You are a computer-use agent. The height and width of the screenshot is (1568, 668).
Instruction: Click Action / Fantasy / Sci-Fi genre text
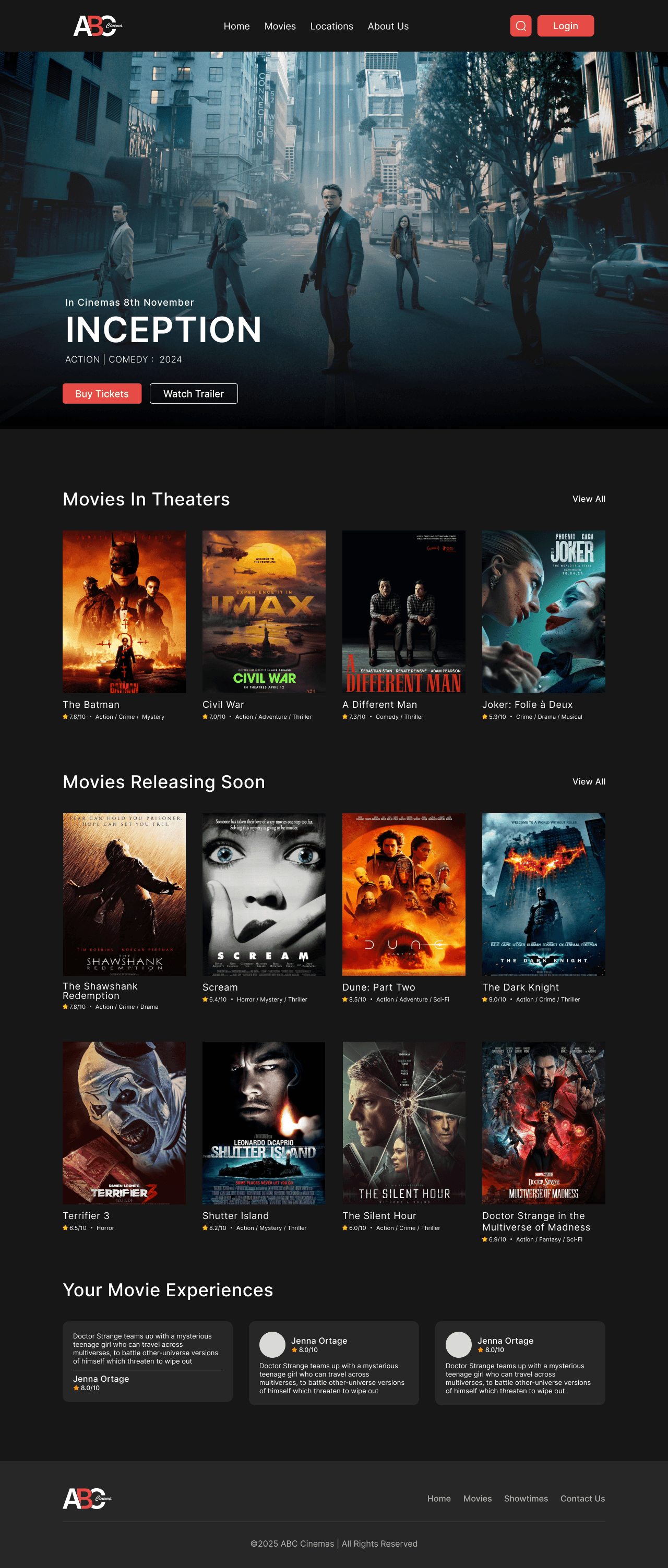click(x=549, y=1239)
